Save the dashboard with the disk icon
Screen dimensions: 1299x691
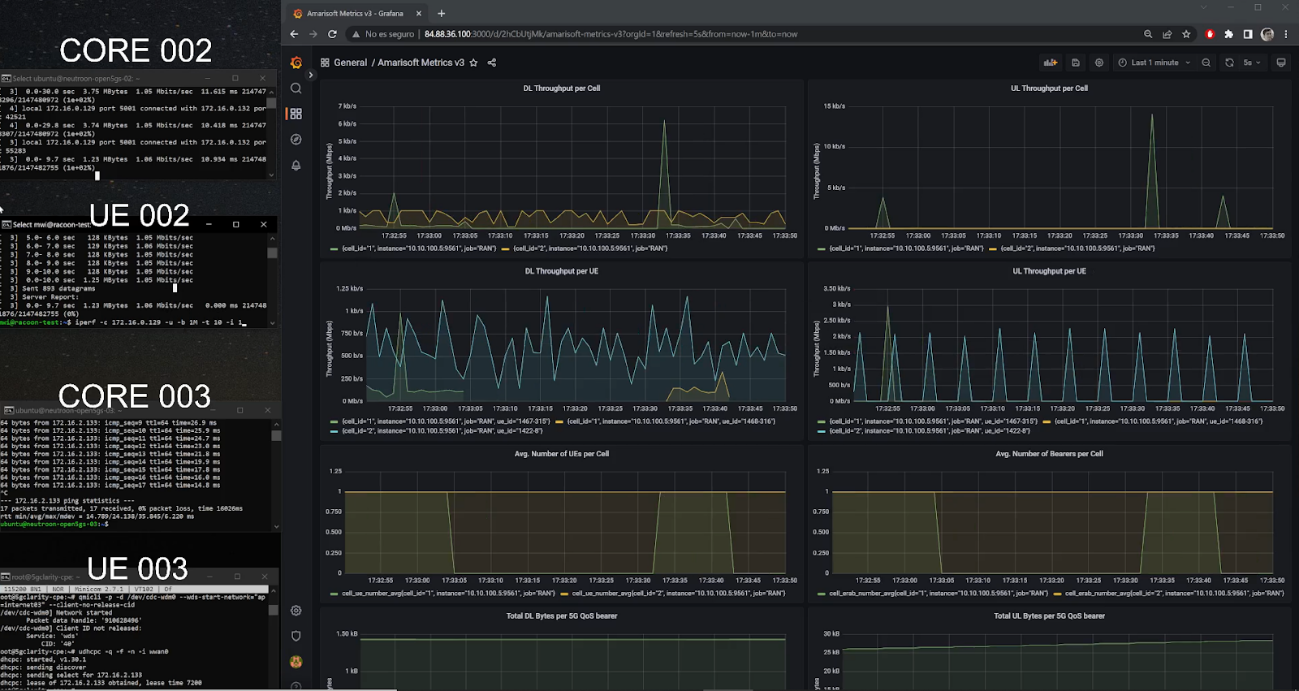pos(1075,62)
